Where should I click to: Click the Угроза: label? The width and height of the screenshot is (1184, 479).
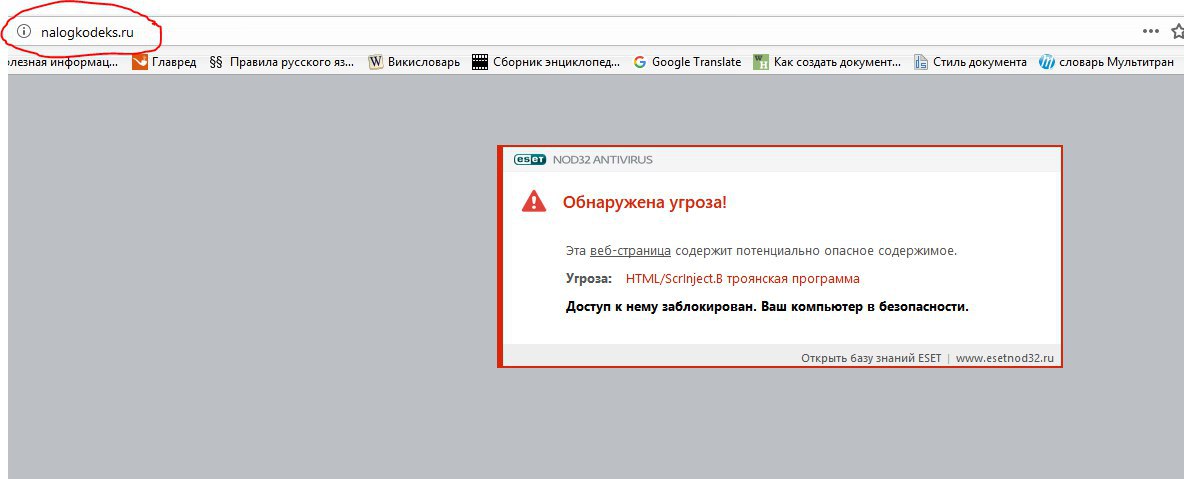click(589, 279)
